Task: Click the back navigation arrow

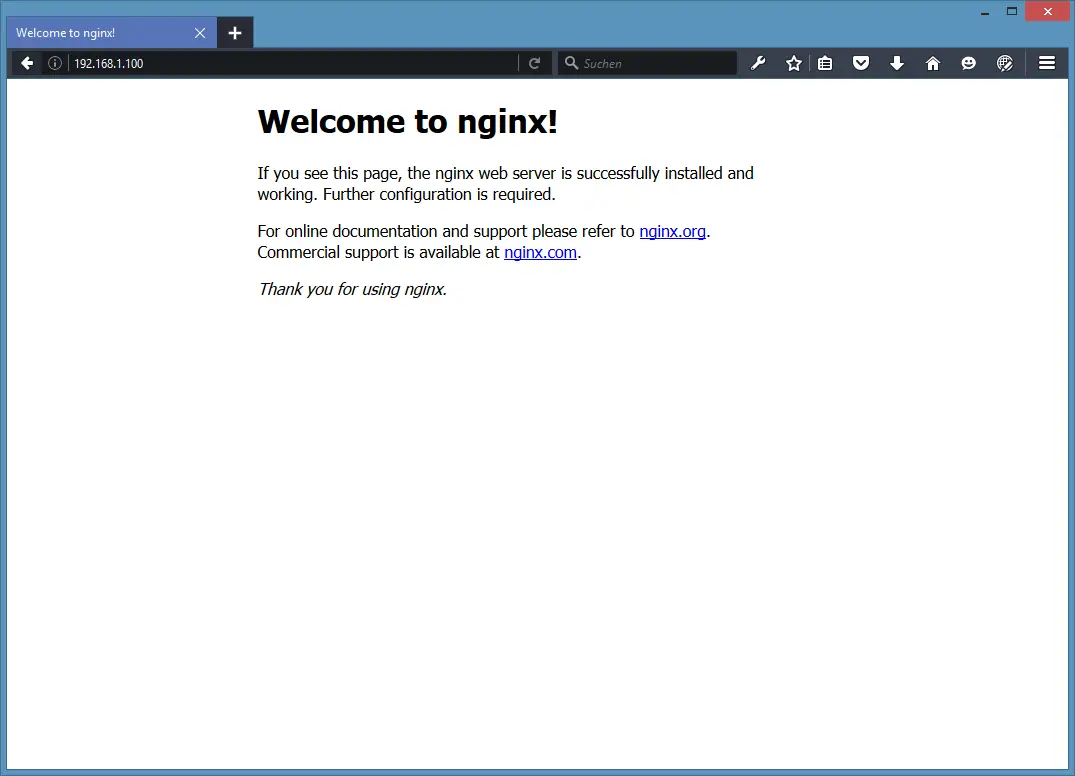Action: click(27, 63)
